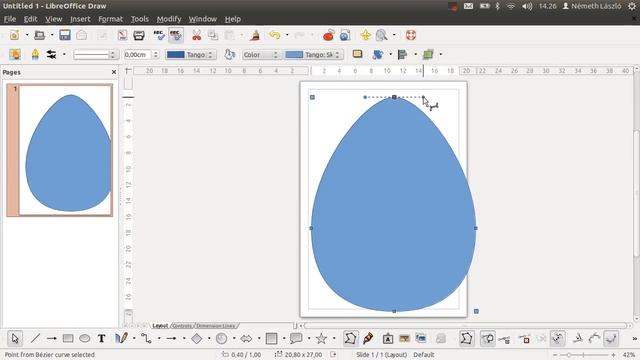Viewport: 640px width, 360px height.
Task: Open the Tango line color dropdown
Action: click(191, 55)
